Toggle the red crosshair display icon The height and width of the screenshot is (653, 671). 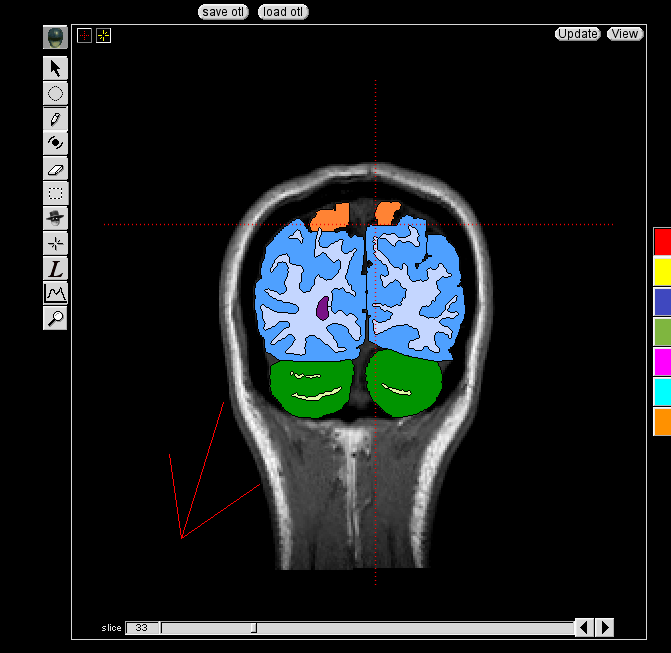coord(85,36)
